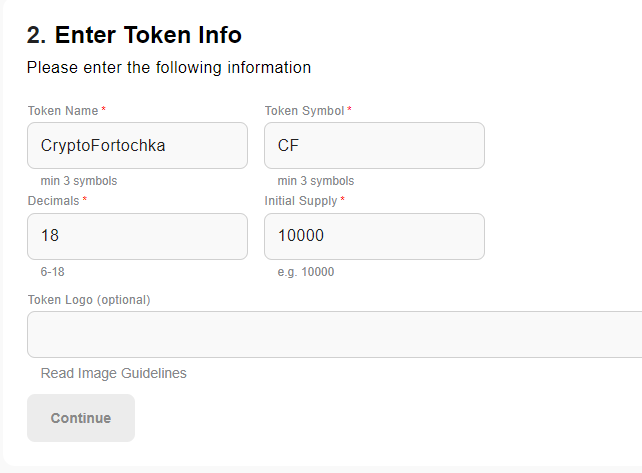Select the Decimals input showing 18
The image size is (642, 473).
point(137,237)
